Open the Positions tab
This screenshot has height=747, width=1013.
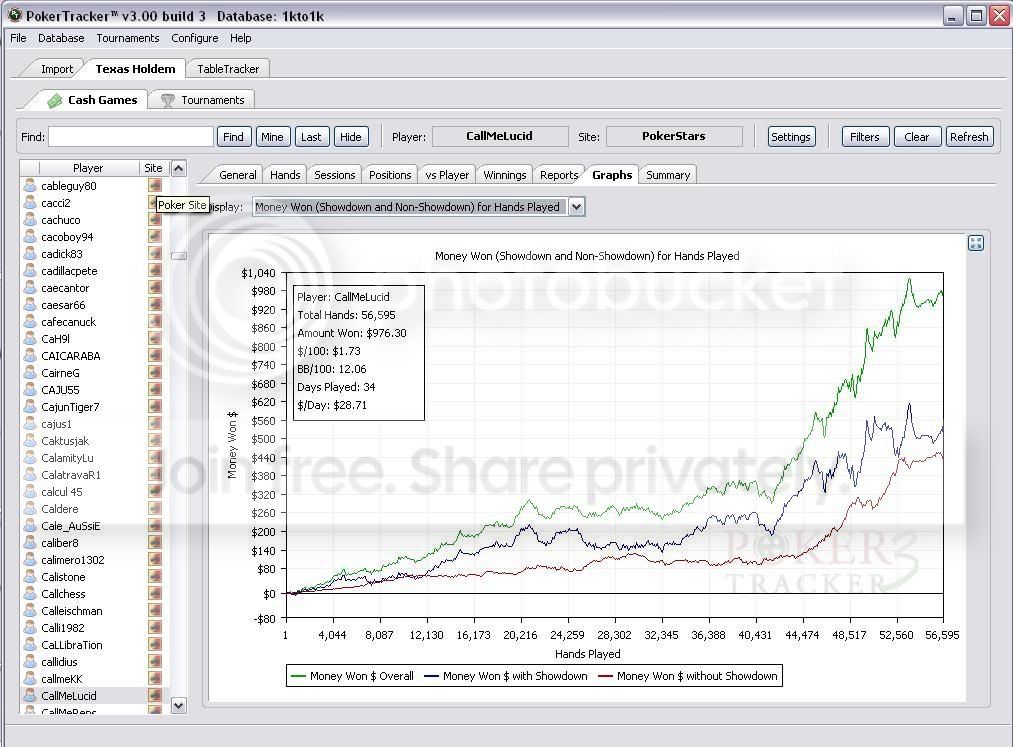coord(390,174)
